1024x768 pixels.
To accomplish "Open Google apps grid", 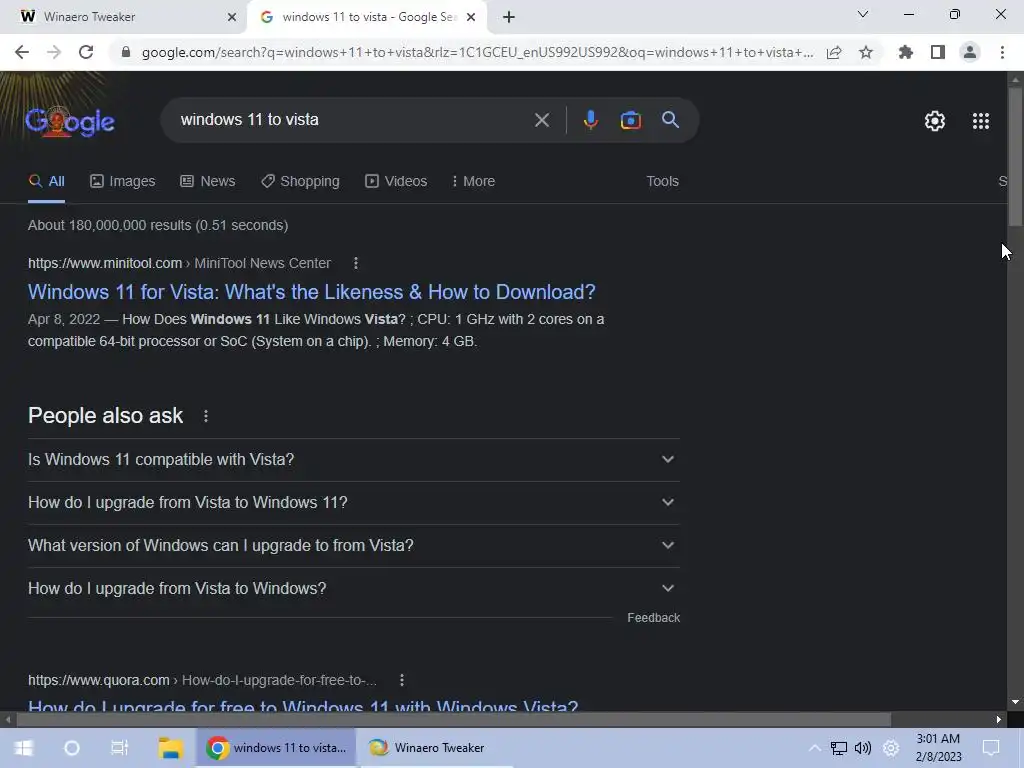I will [x=981, y=121].
